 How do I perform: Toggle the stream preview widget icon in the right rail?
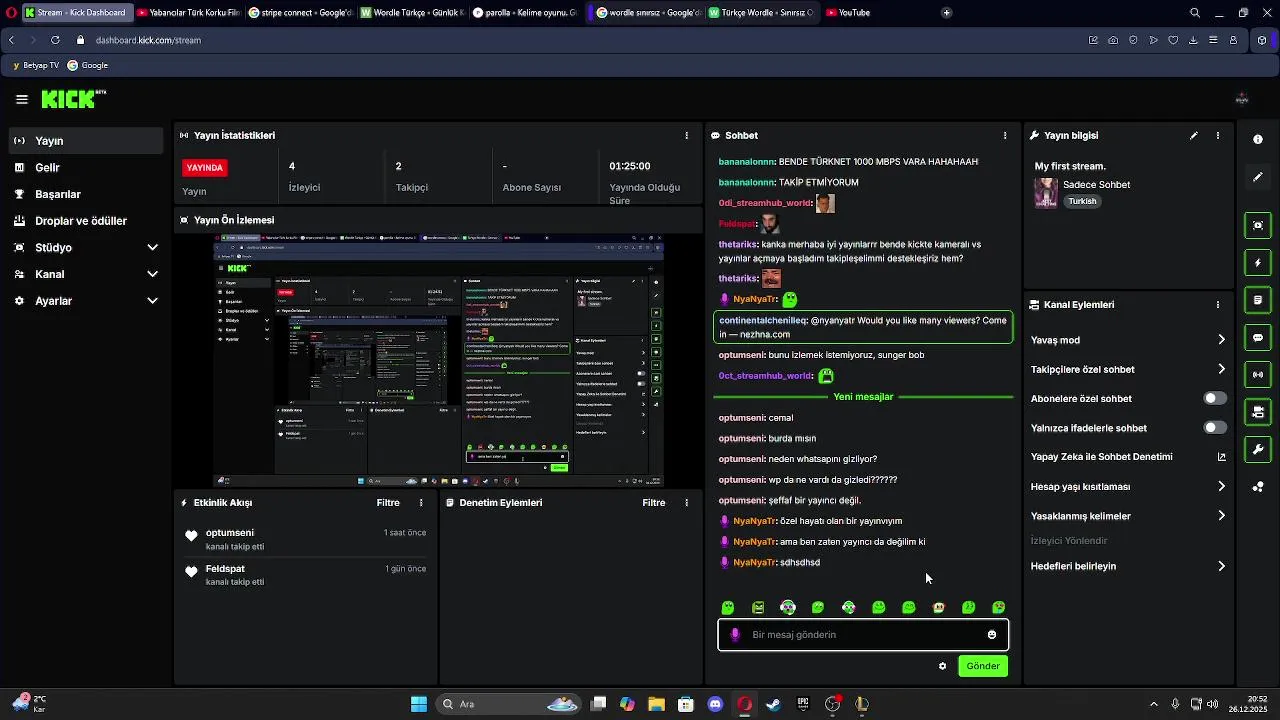click(x=1258, y=225)
